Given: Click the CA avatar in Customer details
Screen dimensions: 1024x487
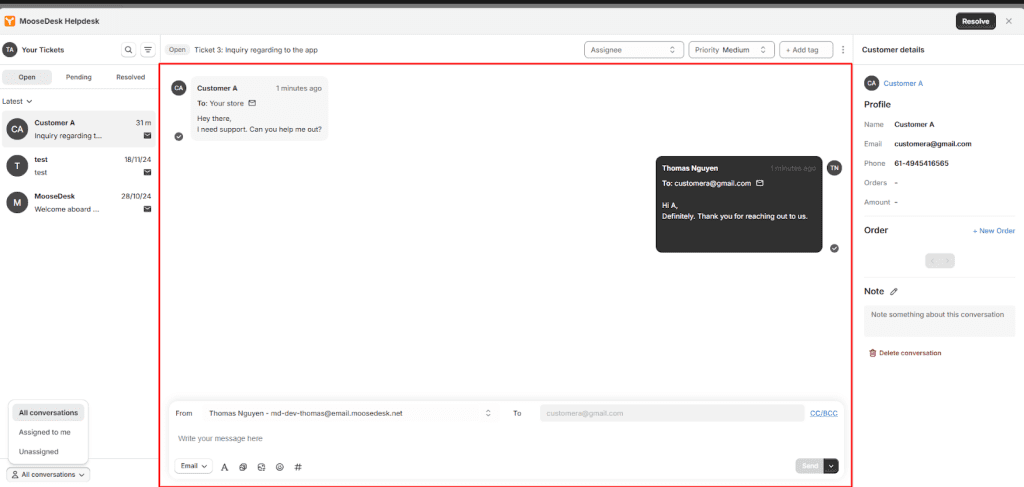Looking at the screenshot, I should coord(871,83).
